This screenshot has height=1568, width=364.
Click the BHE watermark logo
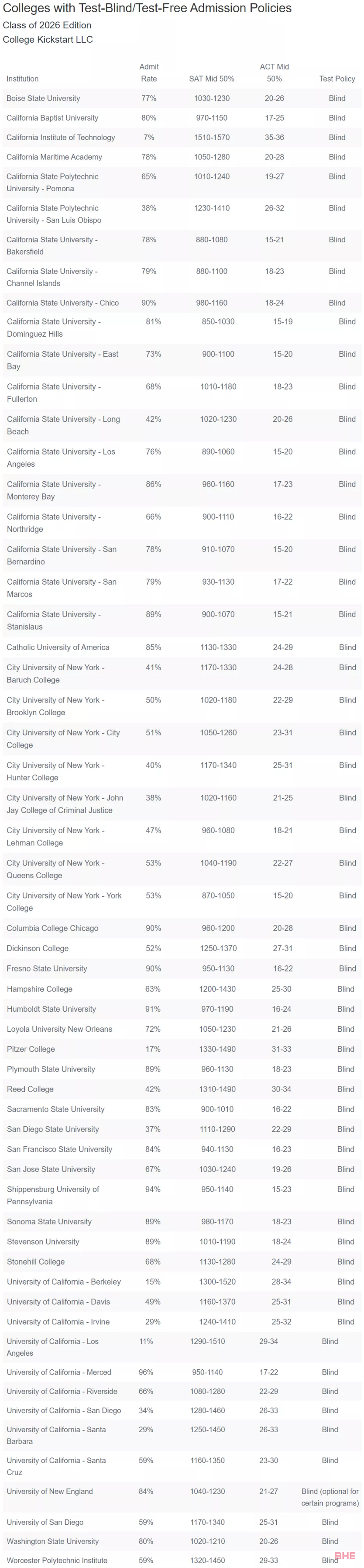point(345,1555)
